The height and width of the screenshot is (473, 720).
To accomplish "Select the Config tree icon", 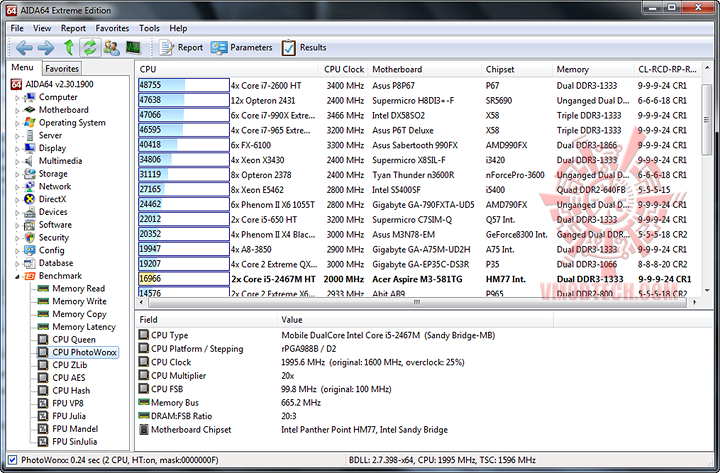I will point(30,250).
